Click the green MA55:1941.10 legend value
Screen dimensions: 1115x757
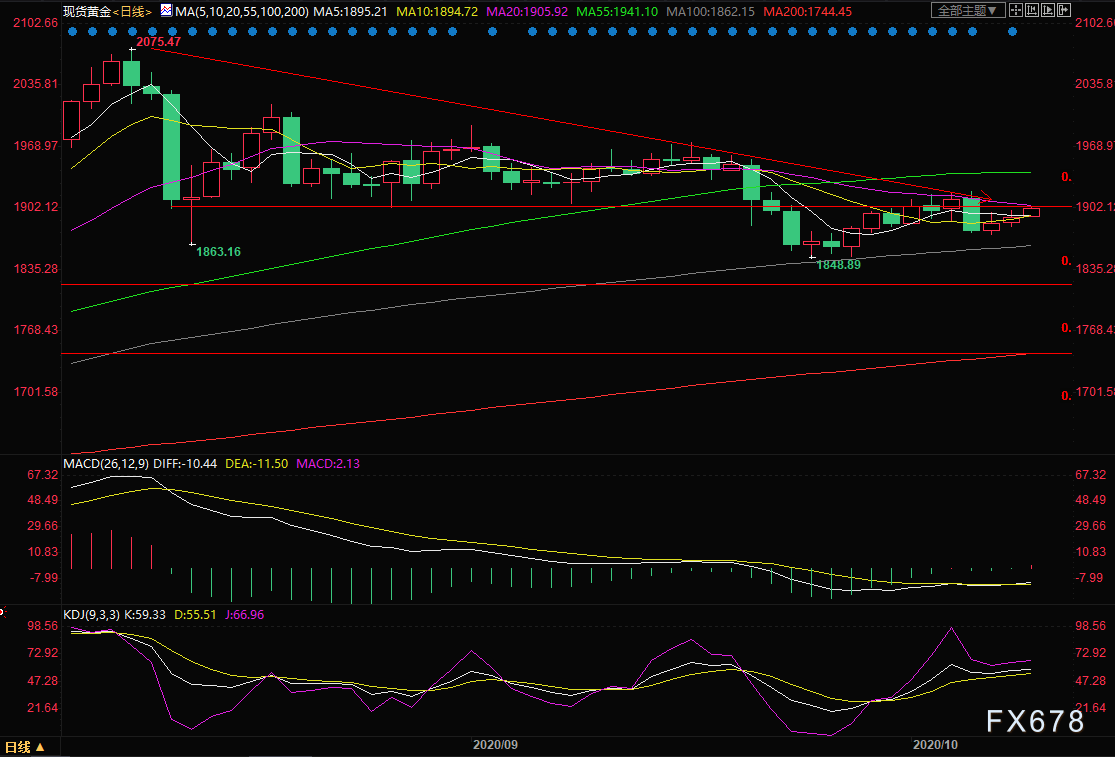(x=617, y=11)
